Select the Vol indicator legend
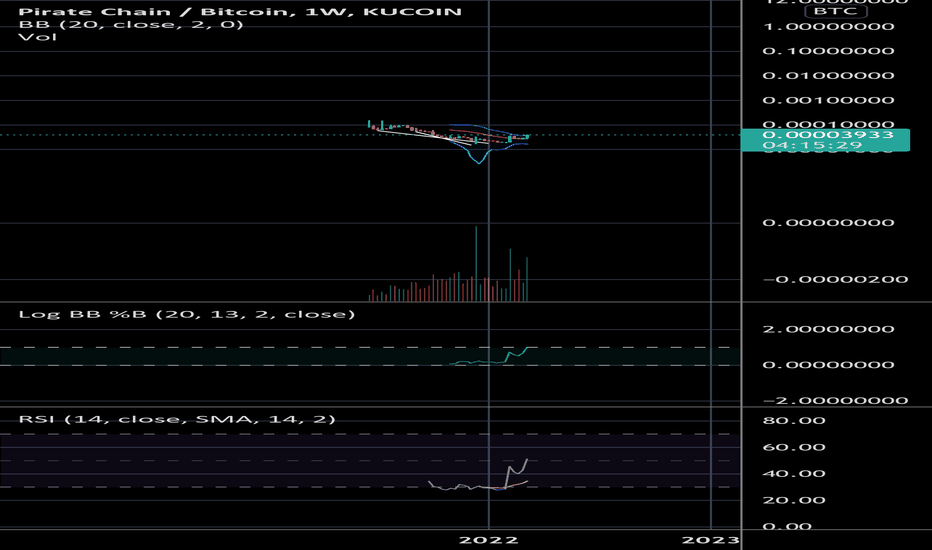The height and width of the screenshot is (550, 932). [x=38, y=37]
